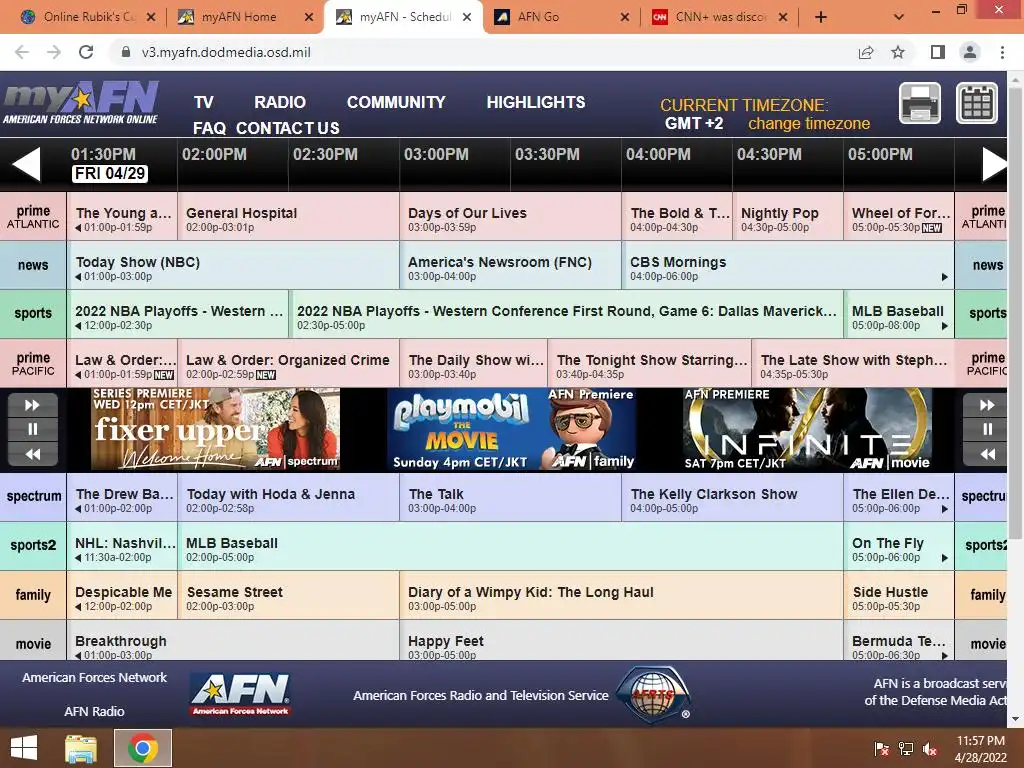Open Infinite movie promo banner
1024x768 pixels.
point(807,429)
